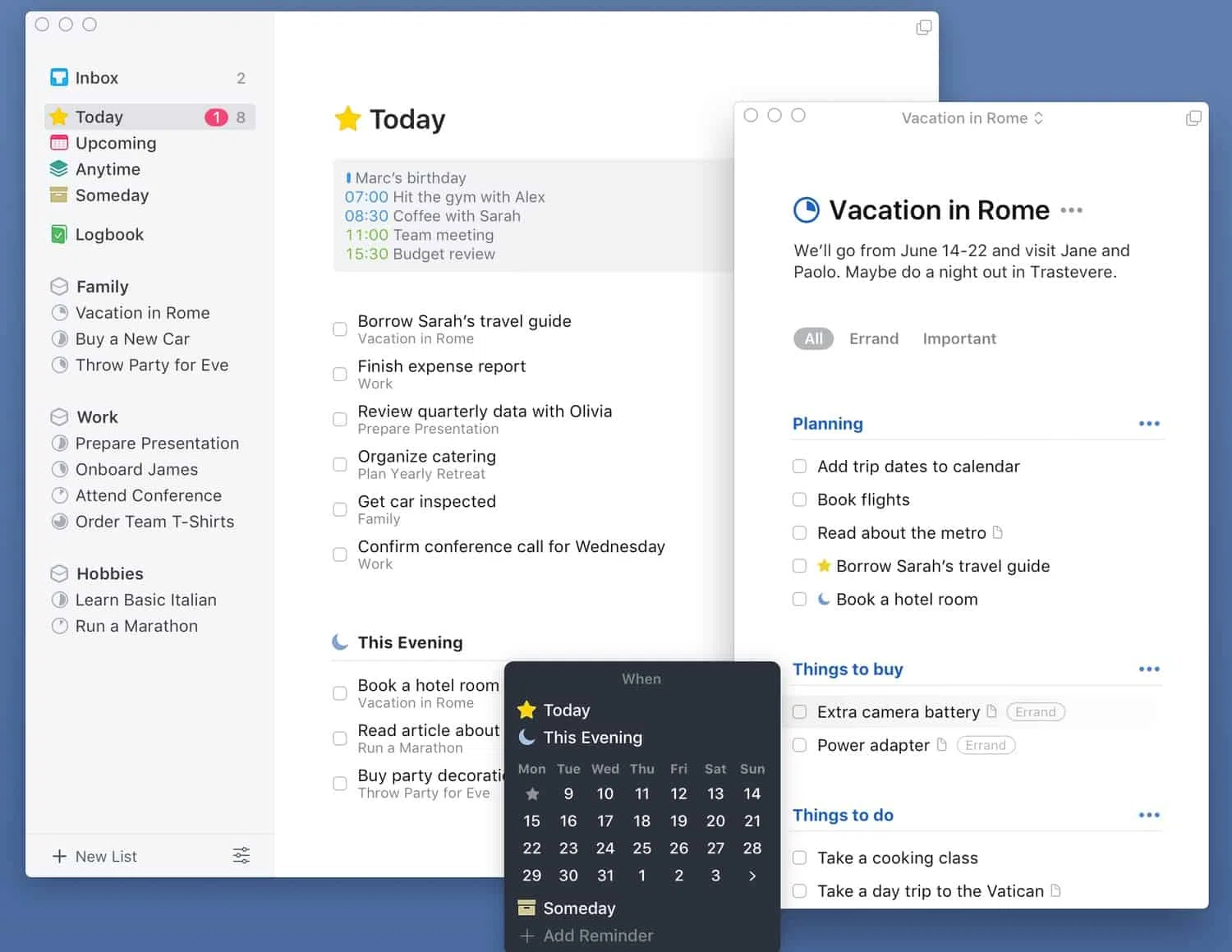Open the Run a Marathon project
The height and width of the screenshot is (952, 1232).
(136, 626)
